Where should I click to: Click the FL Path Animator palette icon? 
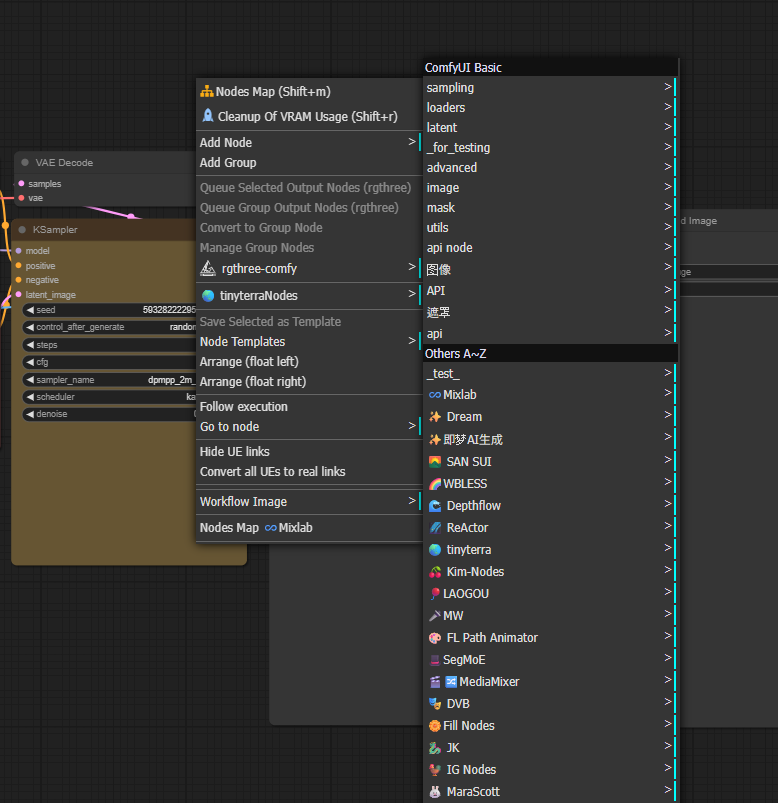click(434, 638)
